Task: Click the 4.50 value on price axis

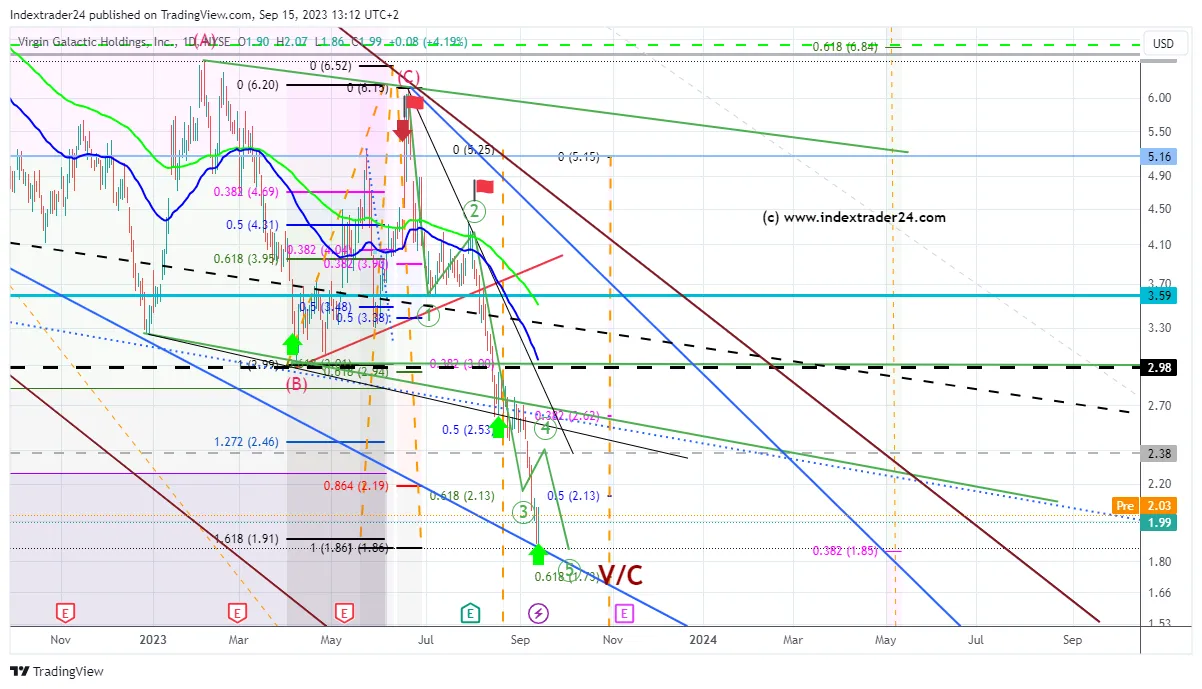Action: (1160, 209)
